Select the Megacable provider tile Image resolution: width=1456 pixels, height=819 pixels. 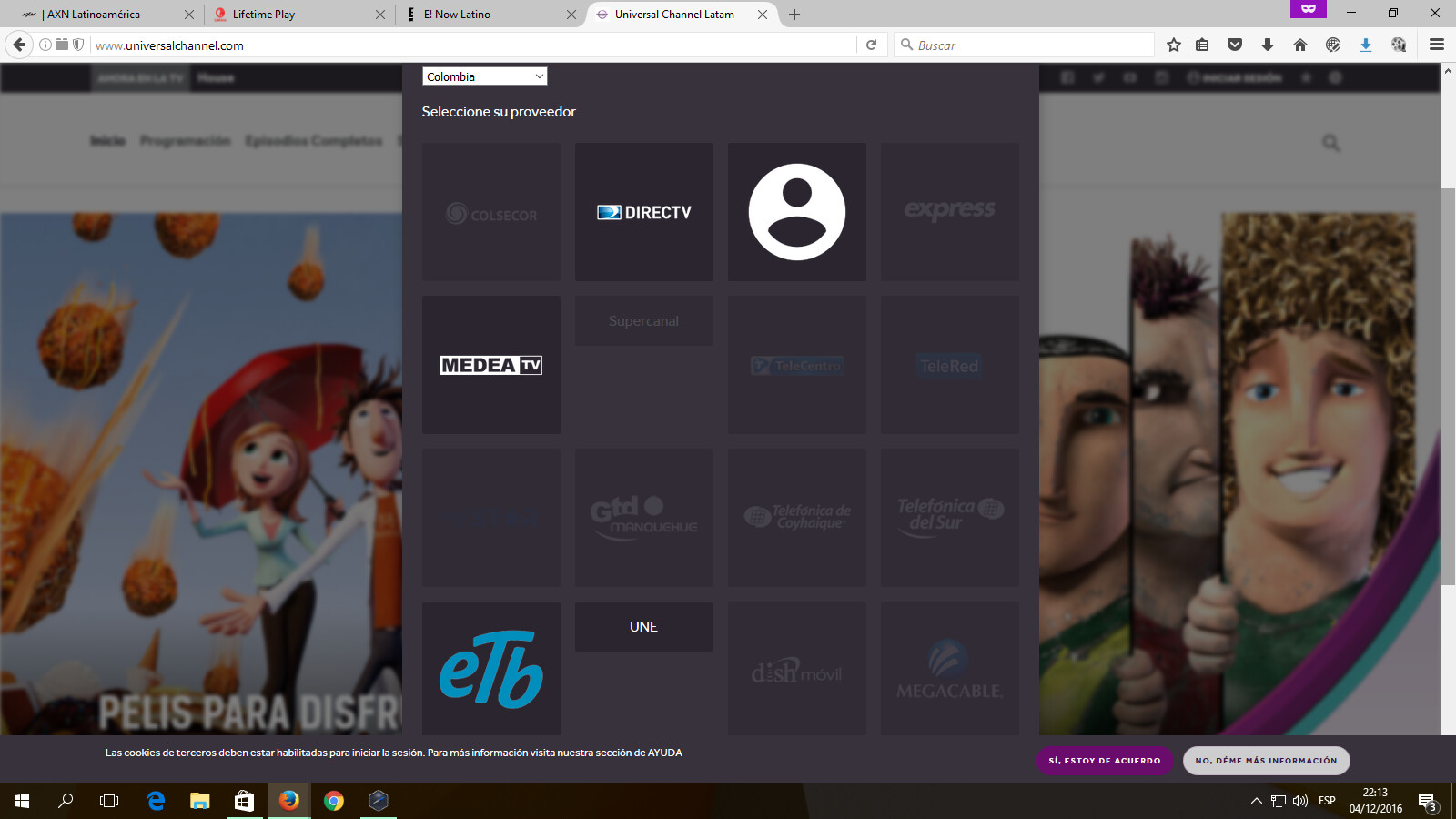coord(950,669)
